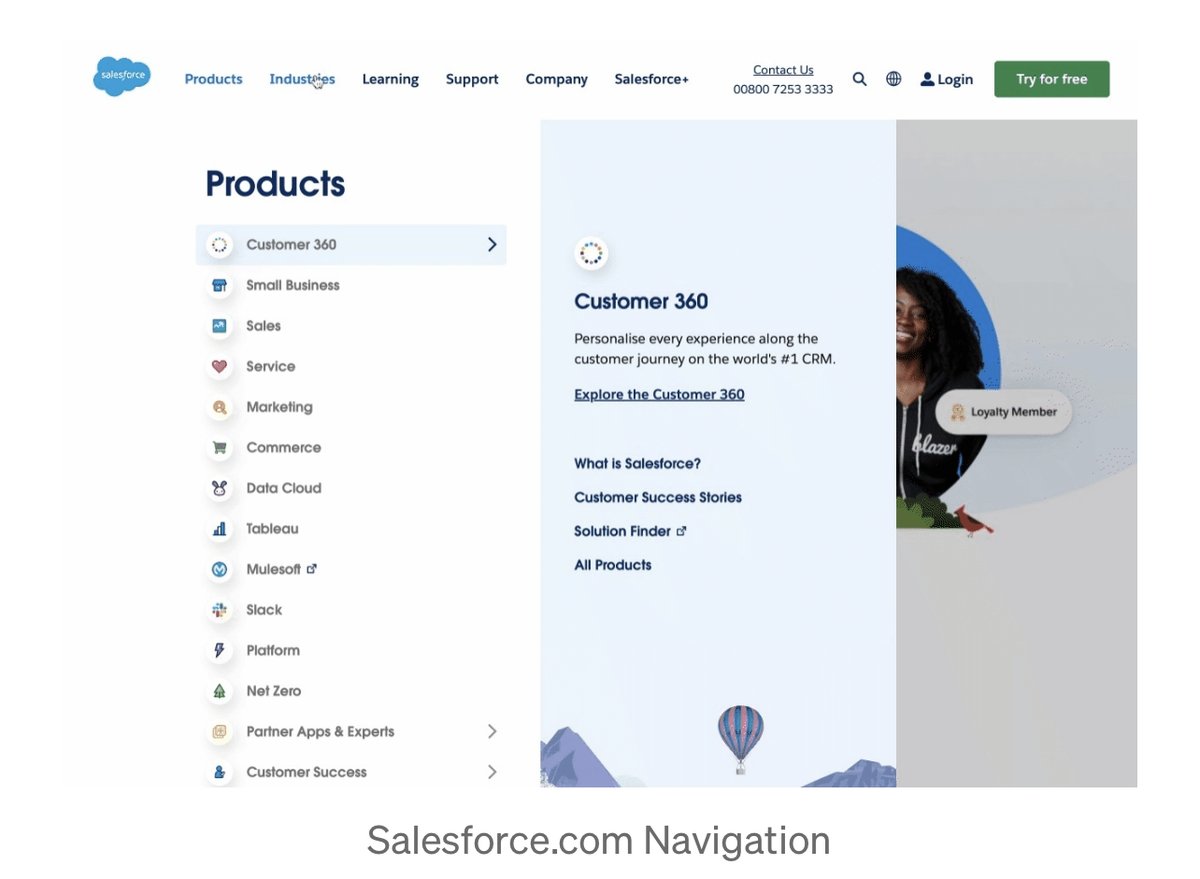
Task: Click the globe language icon
Action: [x=894, y=79]
